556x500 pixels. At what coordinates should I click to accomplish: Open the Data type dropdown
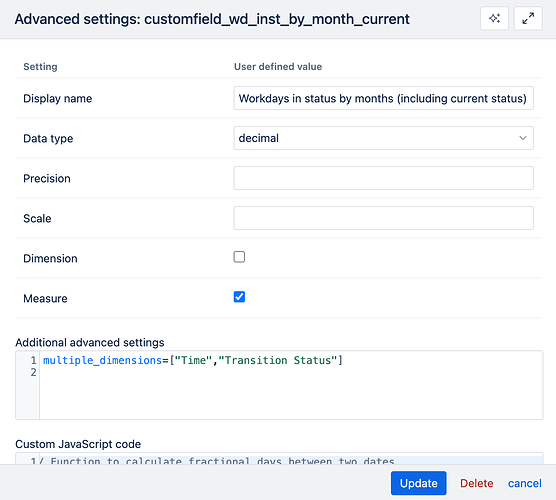[x=383, y=138]
